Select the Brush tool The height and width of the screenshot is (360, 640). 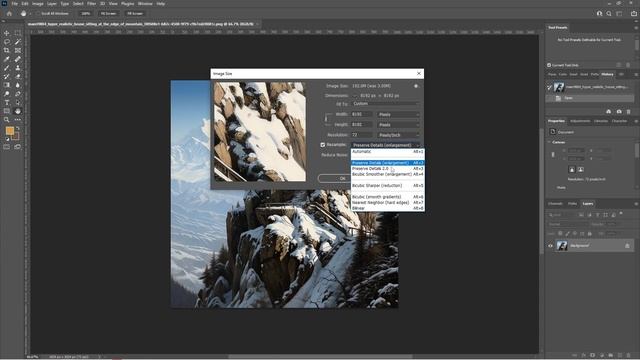coord(7,68)
